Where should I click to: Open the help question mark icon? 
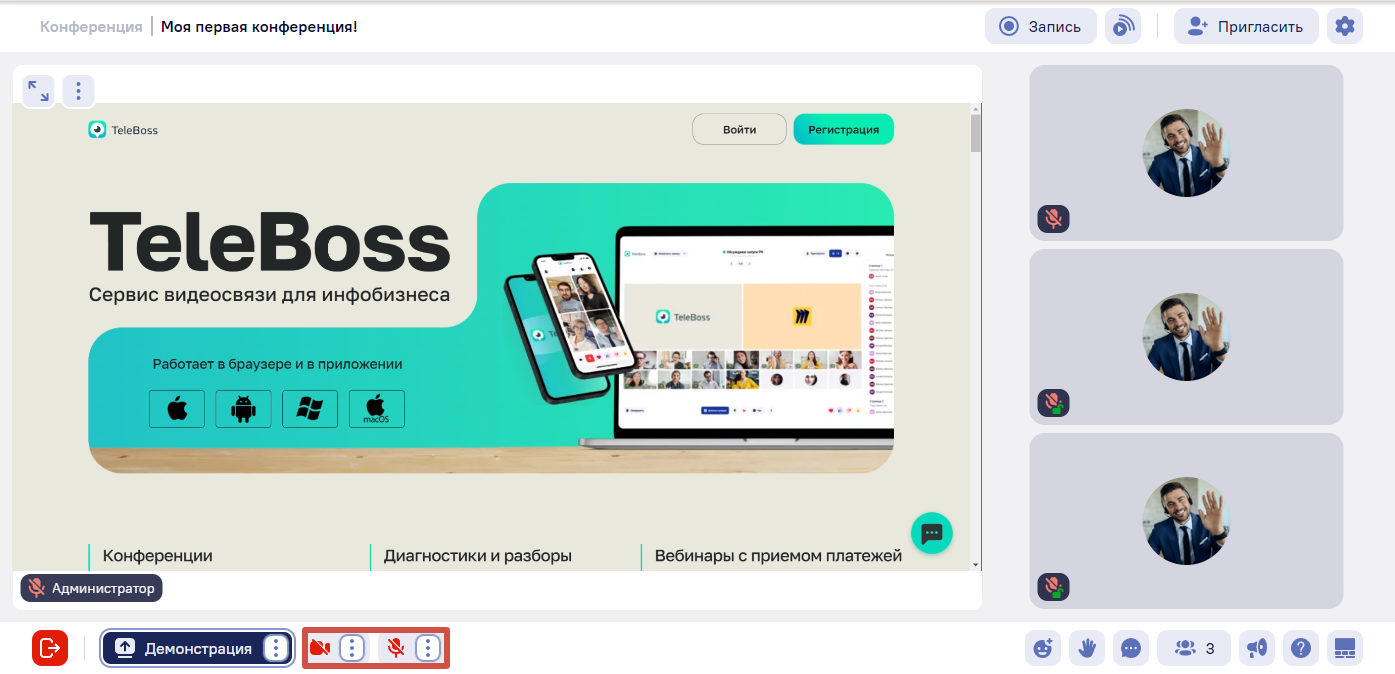coord(1301,648)
